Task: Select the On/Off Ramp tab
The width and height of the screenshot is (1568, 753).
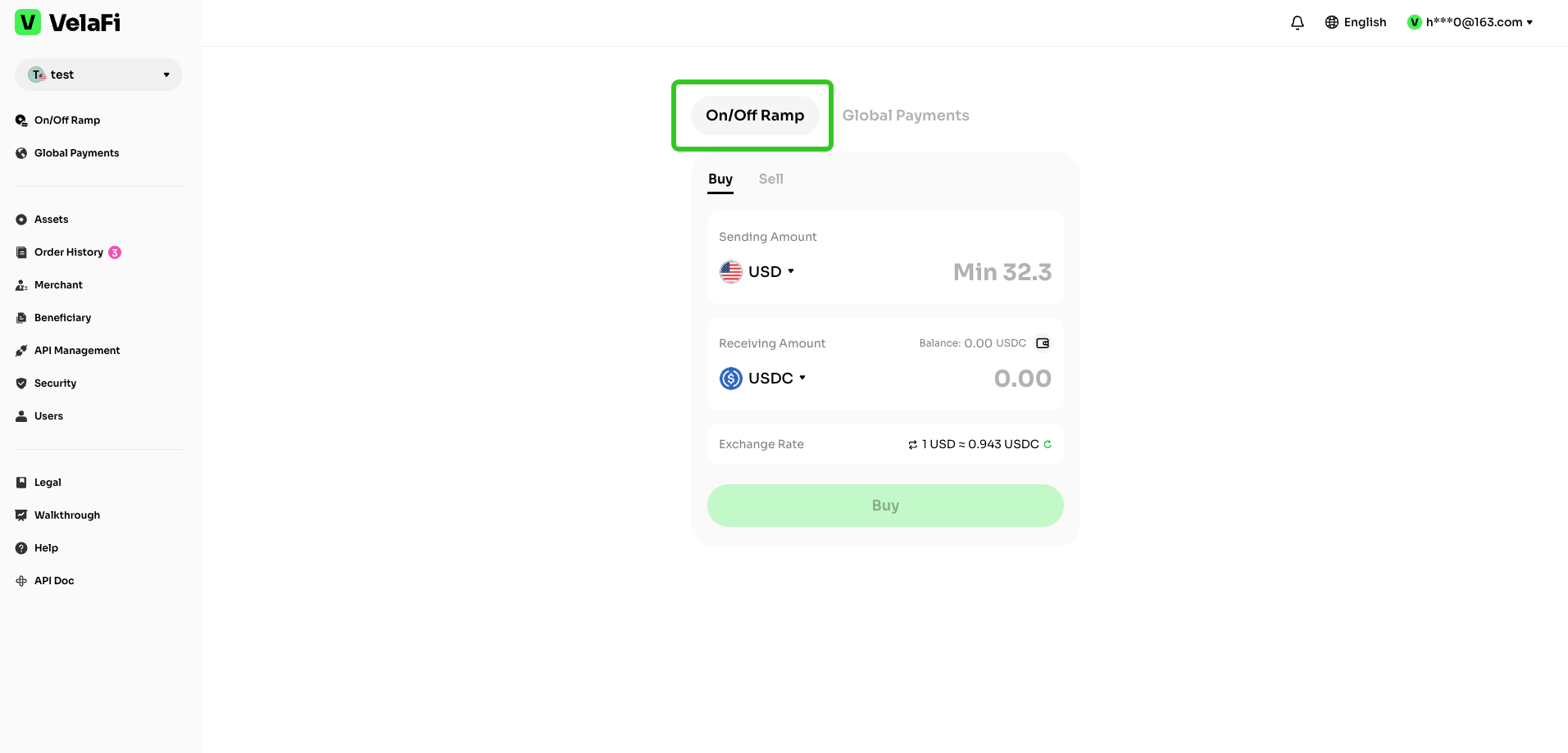Action: [x=755, y=116]
